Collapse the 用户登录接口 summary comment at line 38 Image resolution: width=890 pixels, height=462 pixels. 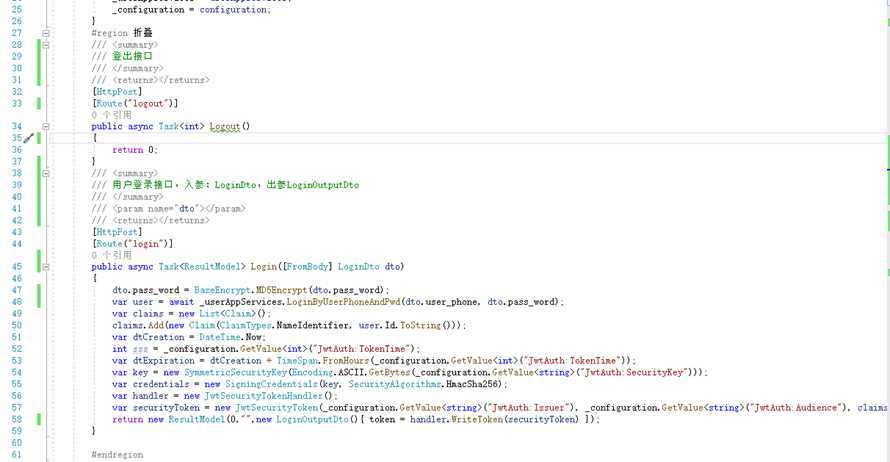click(46, 173)
